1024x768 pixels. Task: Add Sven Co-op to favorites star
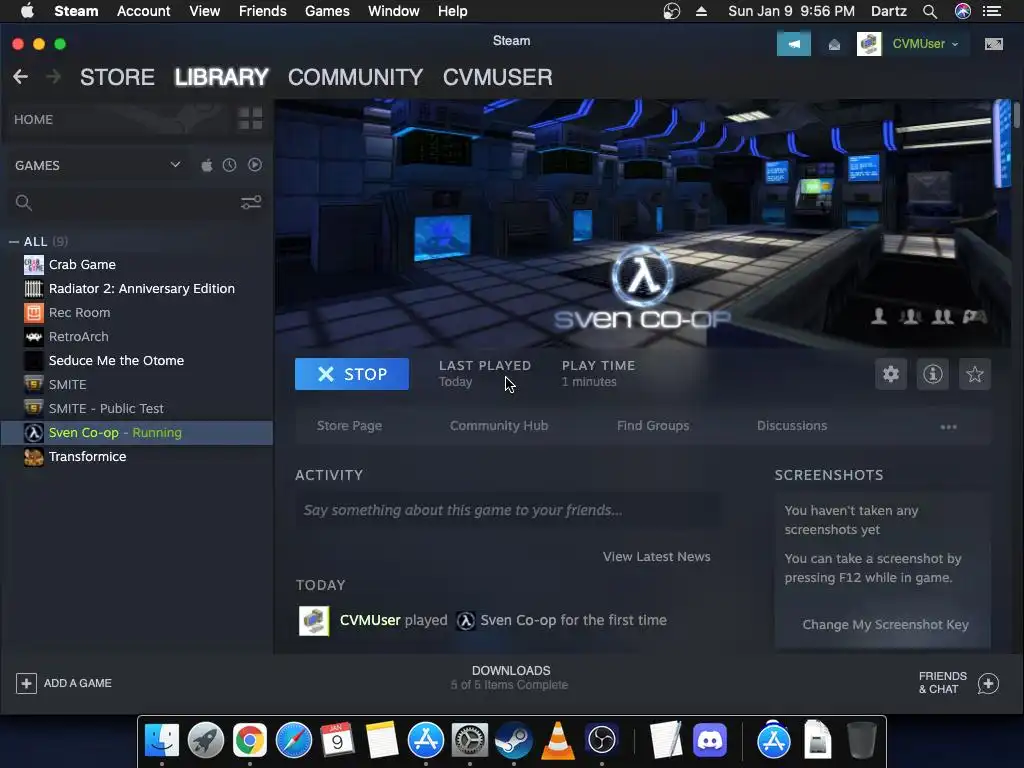click(974, 374)
